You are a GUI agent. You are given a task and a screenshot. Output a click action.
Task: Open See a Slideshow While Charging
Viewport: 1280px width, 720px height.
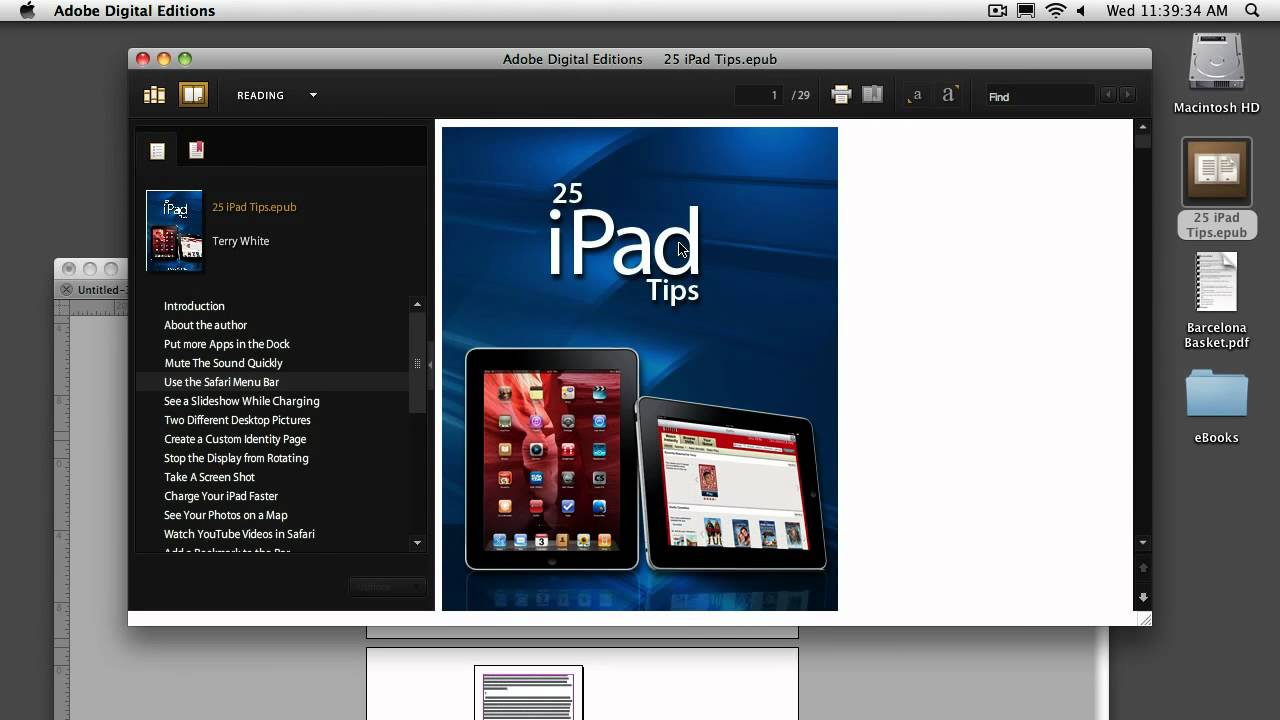(242, 401)
